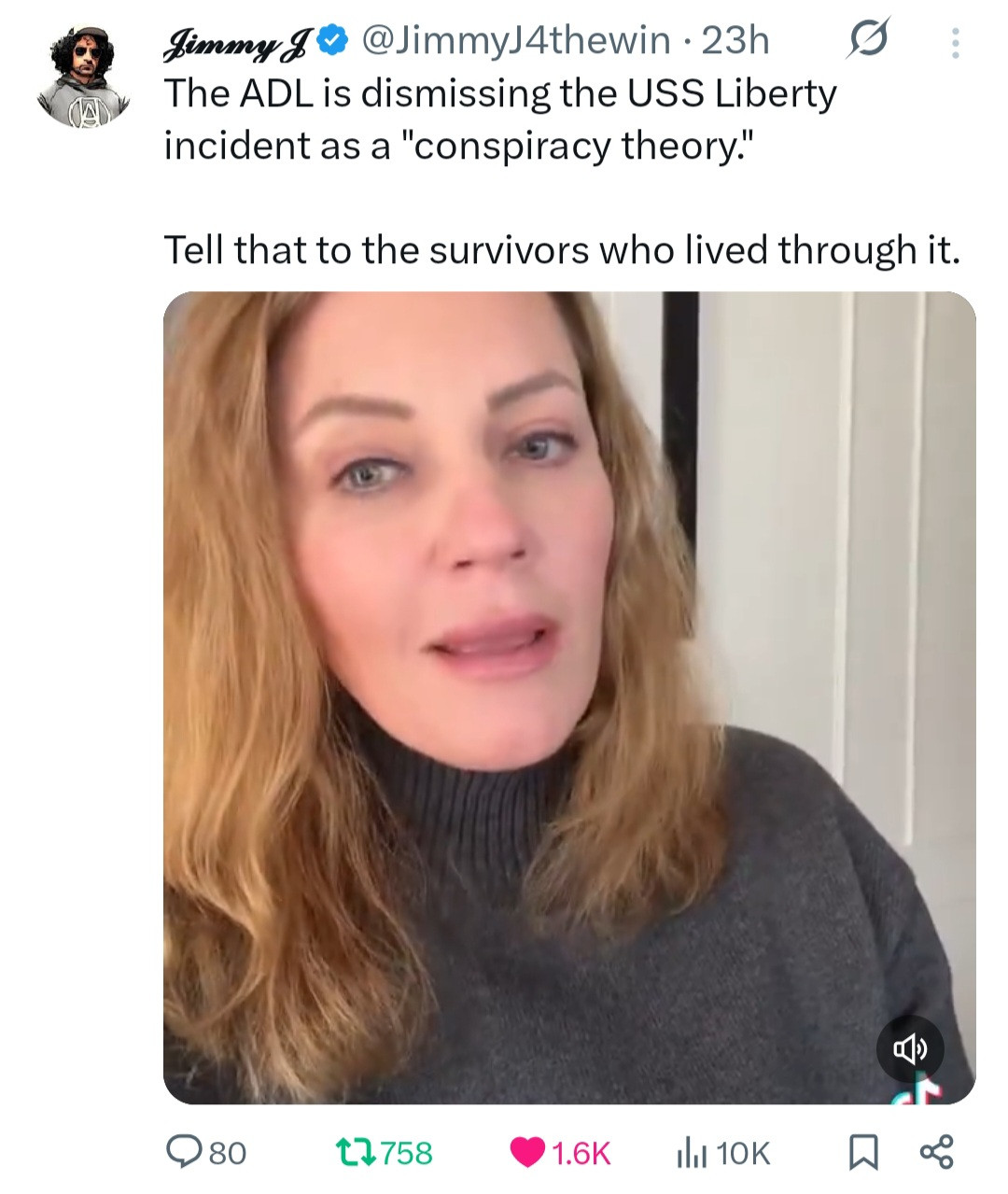View analytics via bar chart icon
Image resolution: width=1008 pixels, height=1194 pixels.
point(691,1153)
